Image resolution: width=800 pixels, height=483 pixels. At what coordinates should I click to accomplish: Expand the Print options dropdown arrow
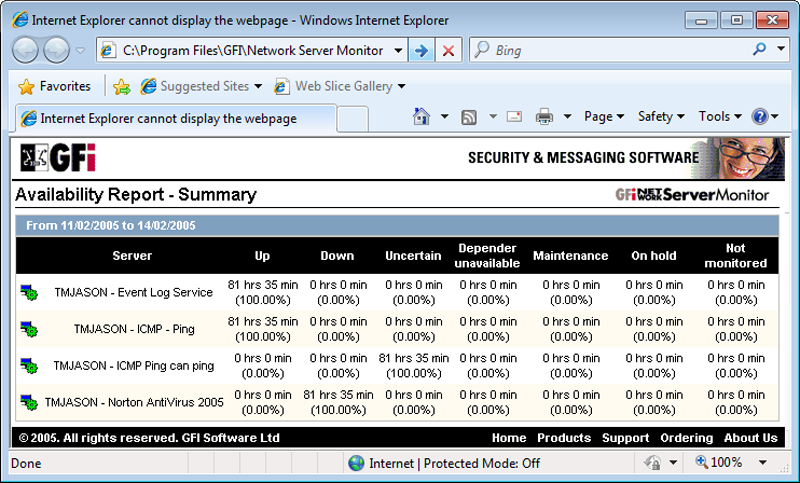[x=567, y=117]
